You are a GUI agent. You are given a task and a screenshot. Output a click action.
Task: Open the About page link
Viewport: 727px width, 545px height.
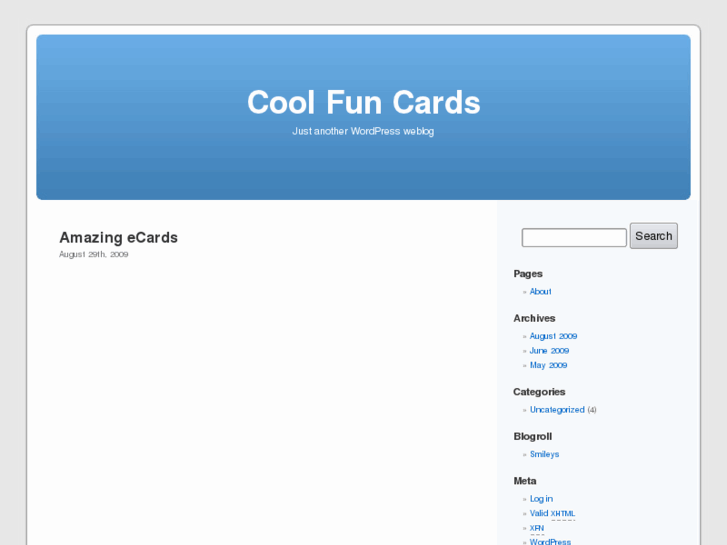coord(540,291)
